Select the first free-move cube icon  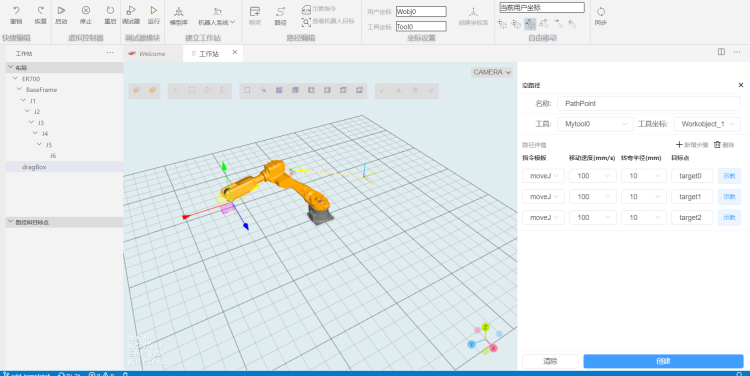(502, 23)
